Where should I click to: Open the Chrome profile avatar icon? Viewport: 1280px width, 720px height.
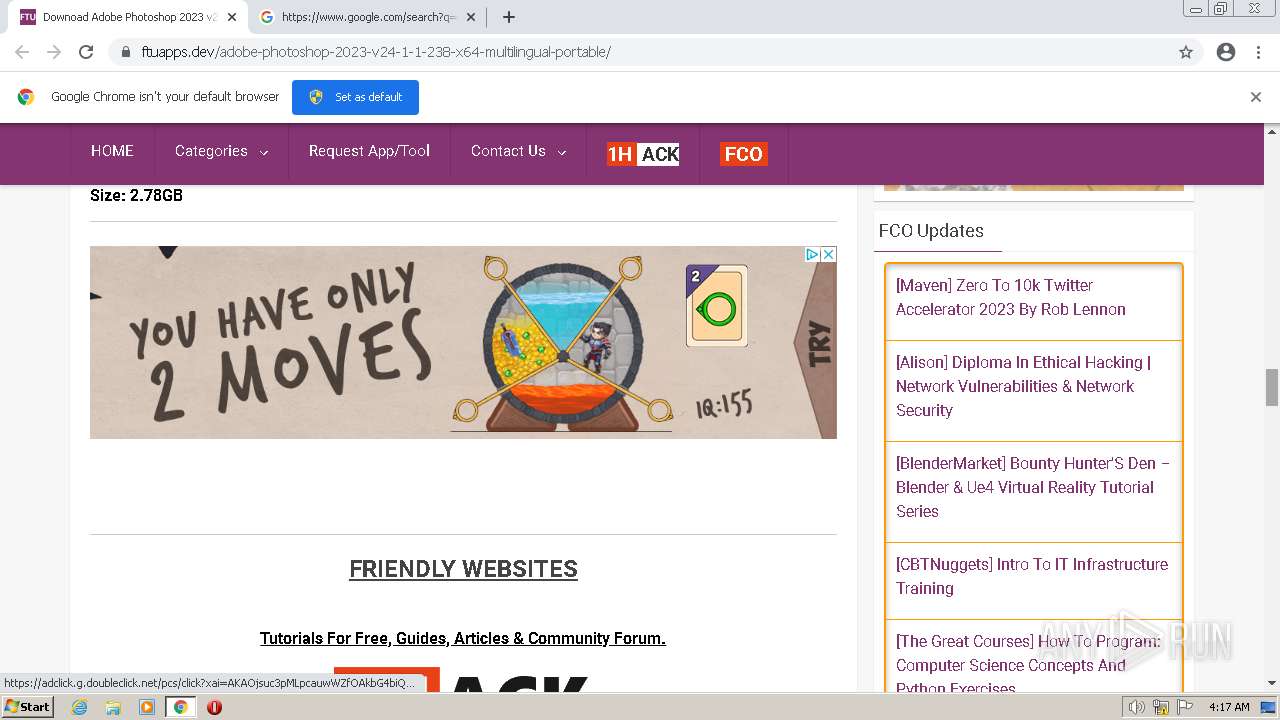pos(1226,52)
